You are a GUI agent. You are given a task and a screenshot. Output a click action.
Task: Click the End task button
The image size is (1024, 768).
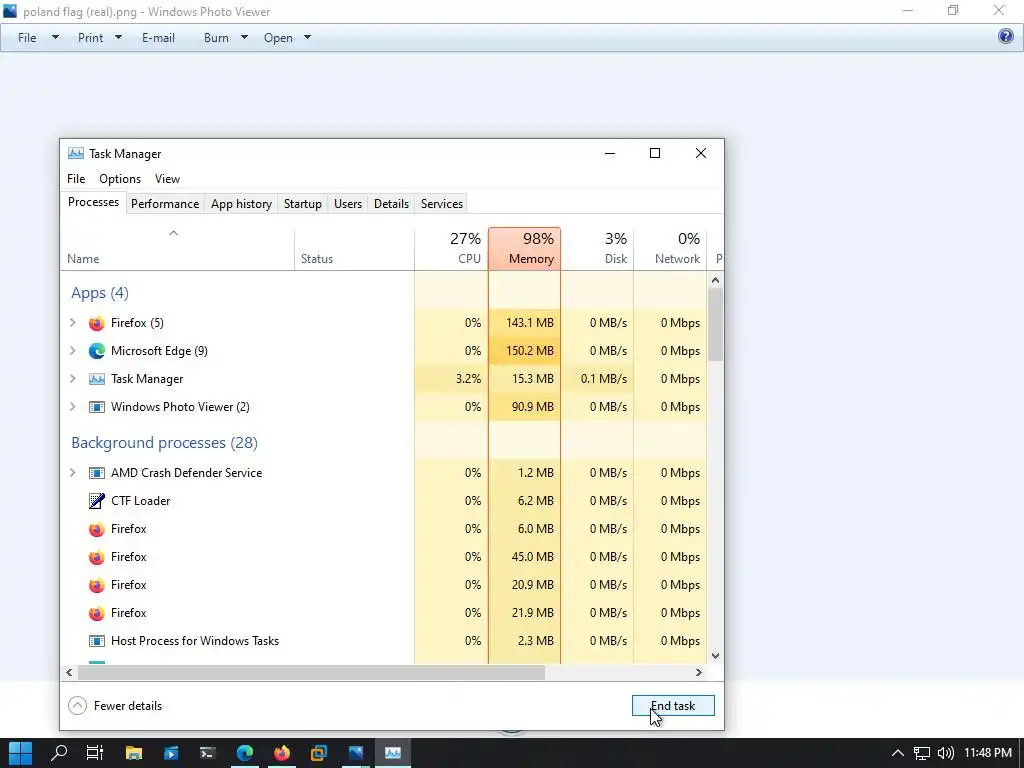click(x=673, y=706)
